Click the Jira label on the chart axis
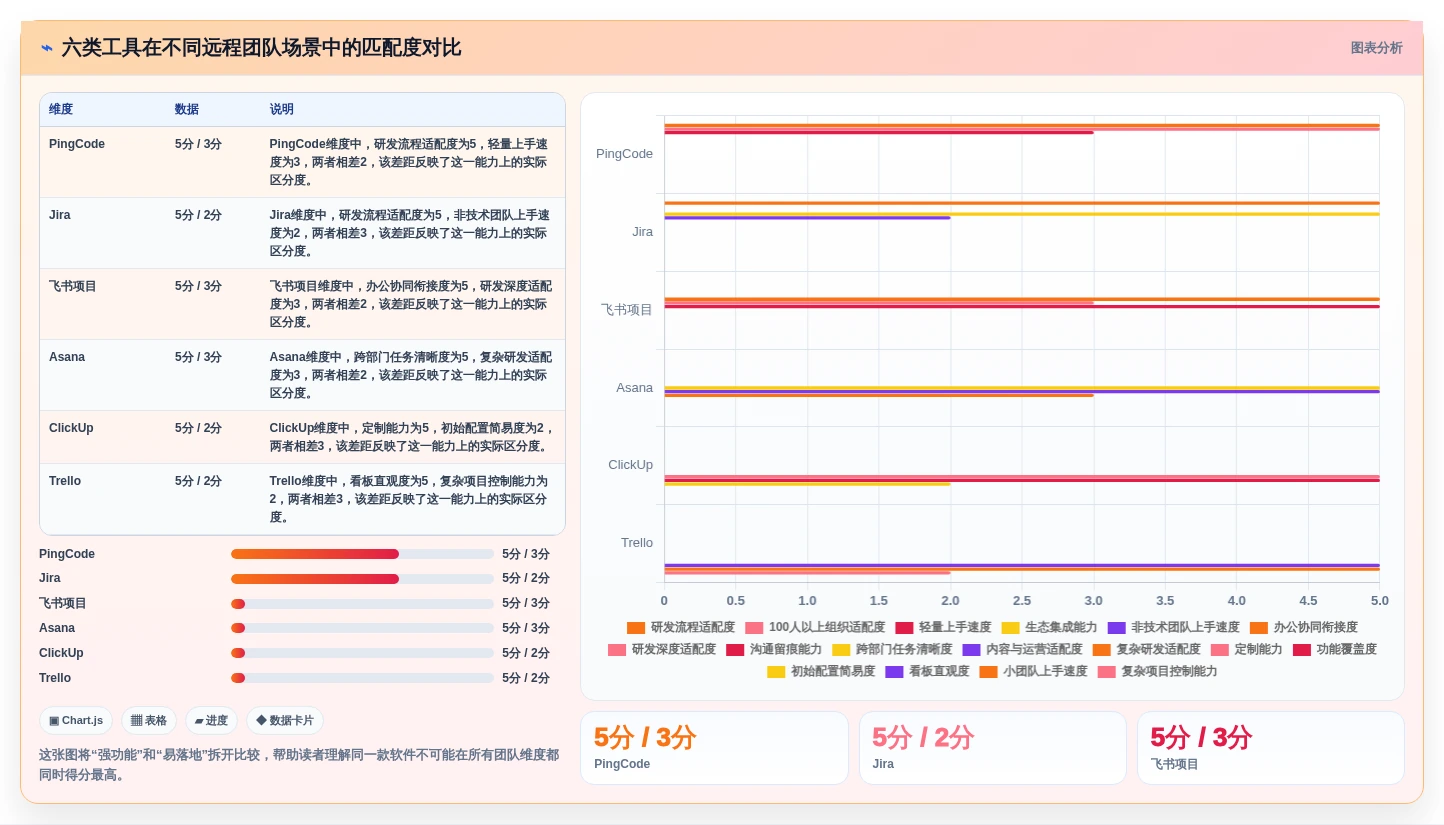Image resolution: width=1444 pixels, height=825 pixels. (642, 232)
